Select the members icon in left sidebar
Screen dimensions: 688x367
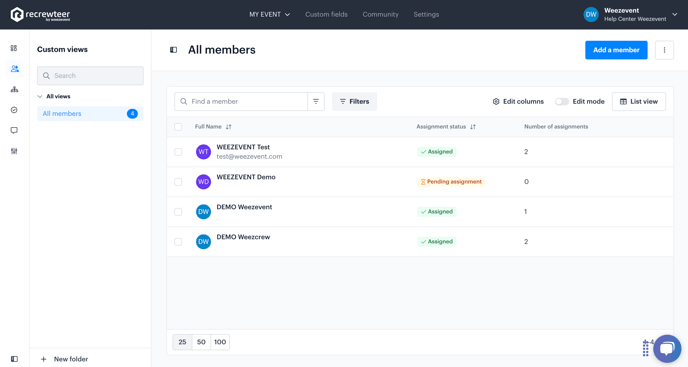coord(14,68)
